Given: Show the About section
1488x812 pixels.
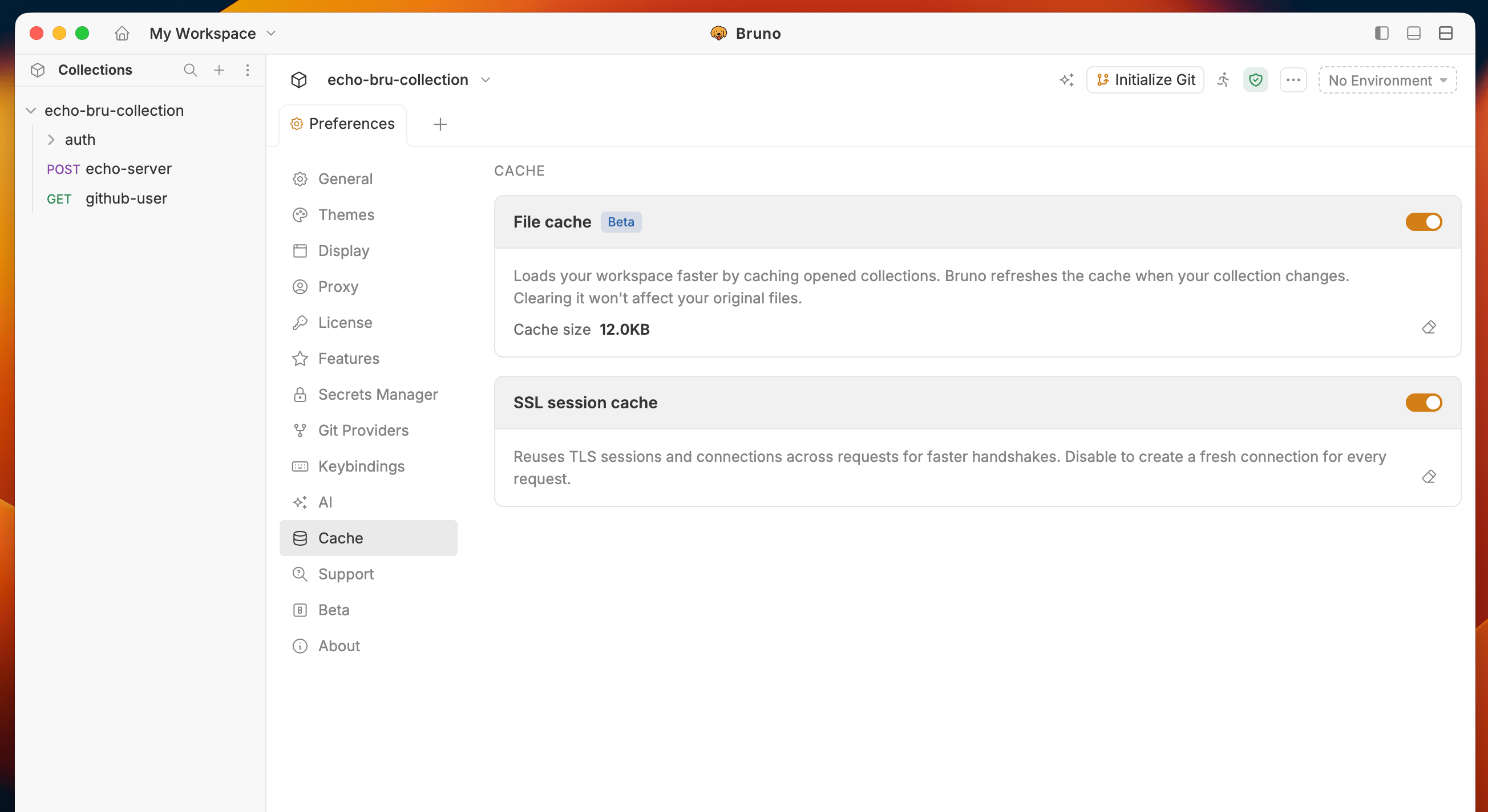Looking at the screenshot, I should click(x=368, y=646).
